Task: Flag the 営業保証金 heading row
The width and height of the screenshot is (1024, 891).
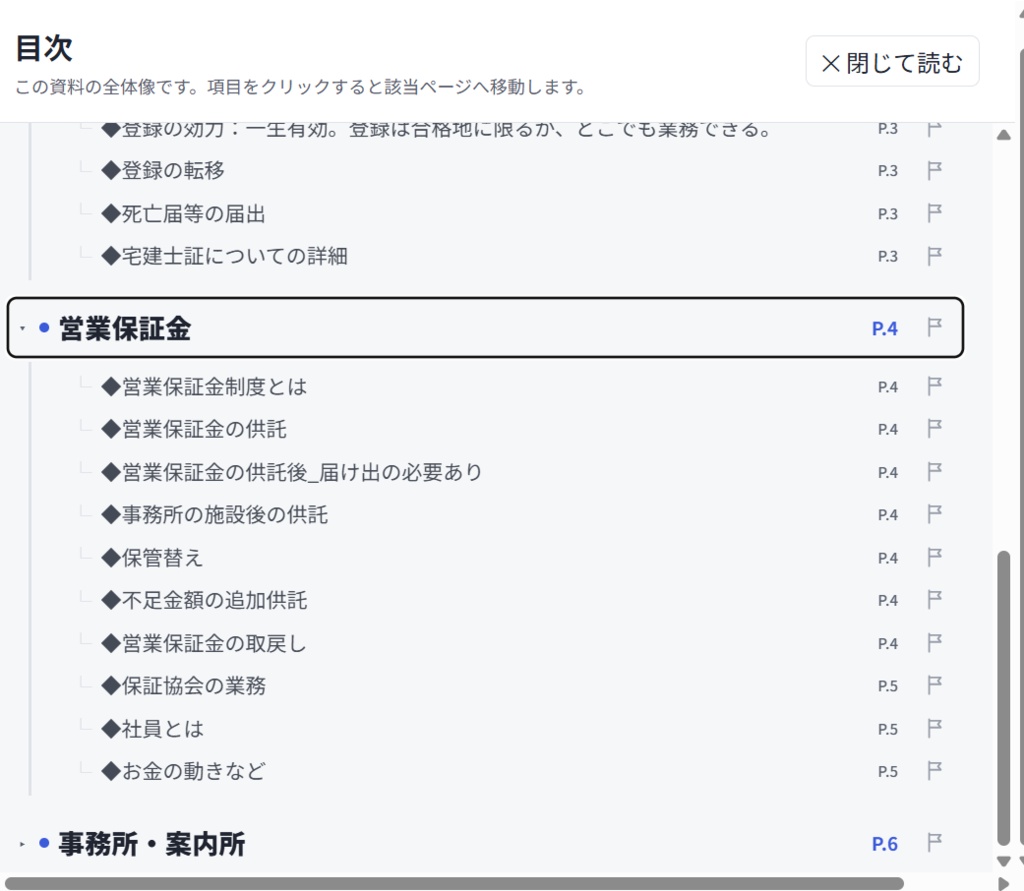Action: click(x=935, y=327)
